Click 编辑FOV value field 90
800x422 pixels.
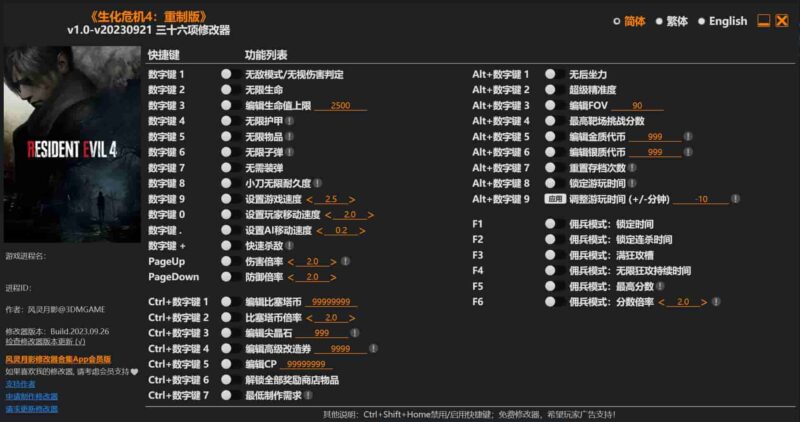pyautogui.click(x=637, y=106)
